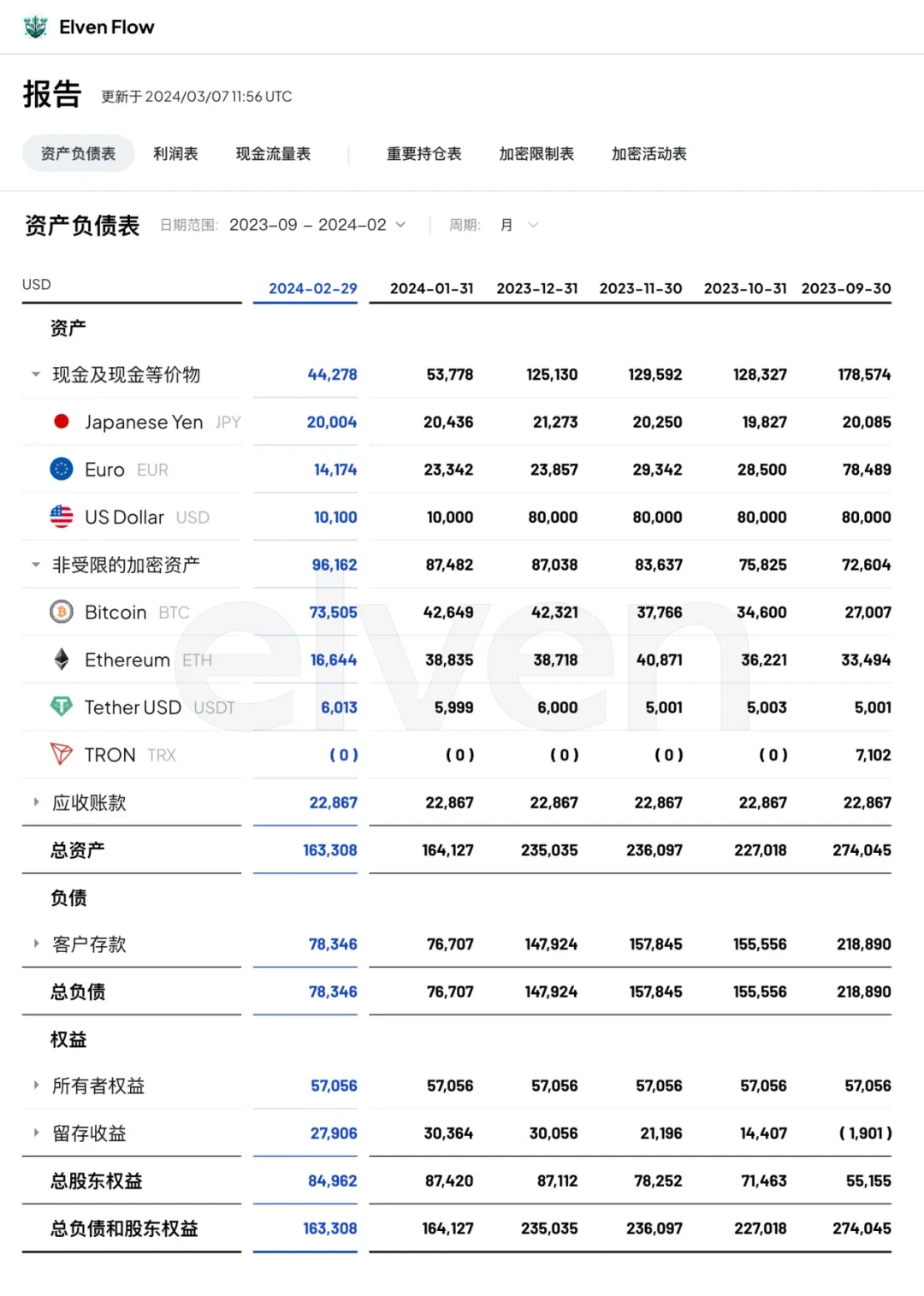Collapse the 非受限的加密资产 section
Viewport: 924px width, 1296px height.
[36, 565]
